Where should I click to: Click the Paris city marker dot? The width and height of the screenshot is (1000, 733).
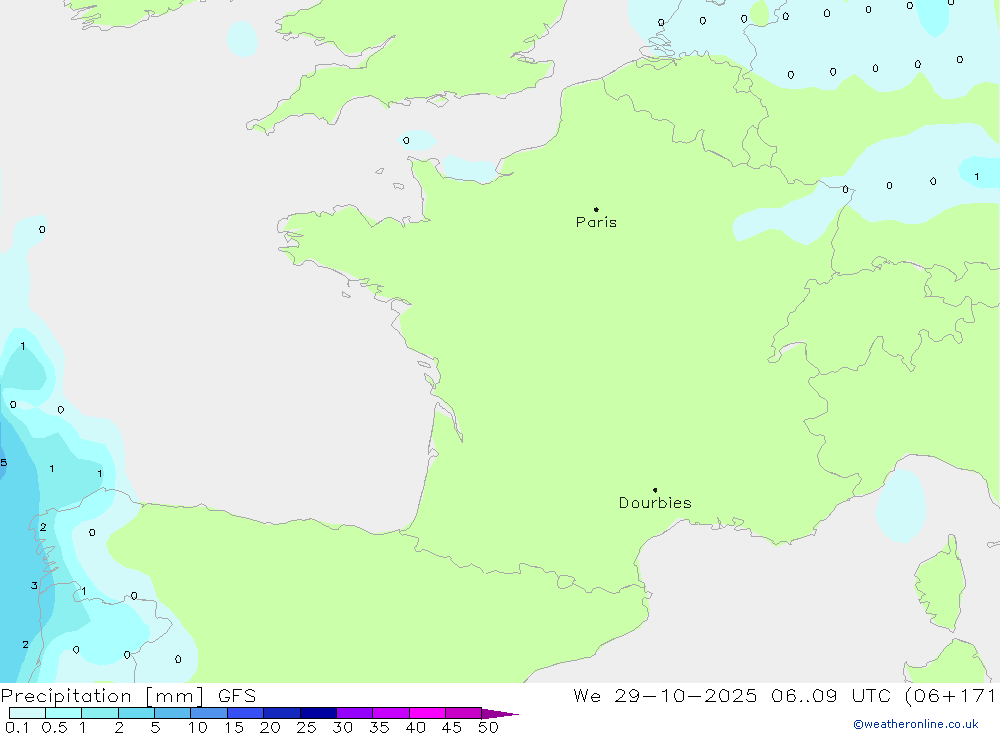pyautogui.click(x=596, y=210)
